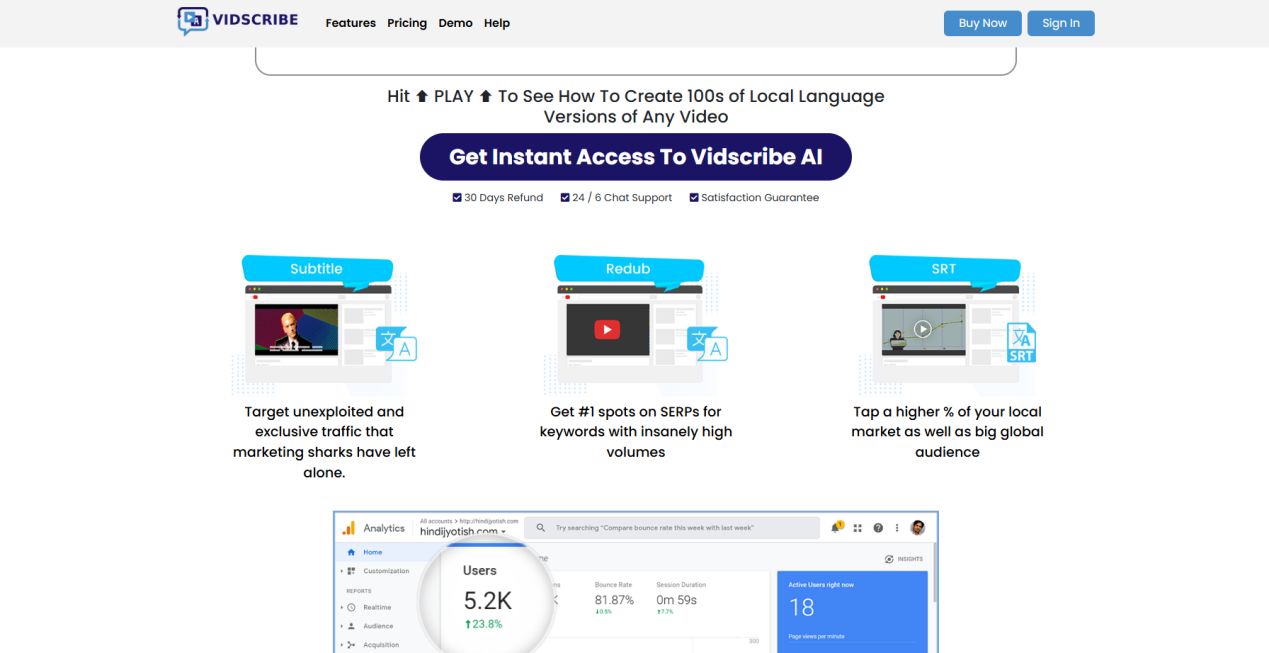Click the Active Users right now 18 value
Image resolution: width=1269 pixels, height=653 pixels.
tap(802, 607)
